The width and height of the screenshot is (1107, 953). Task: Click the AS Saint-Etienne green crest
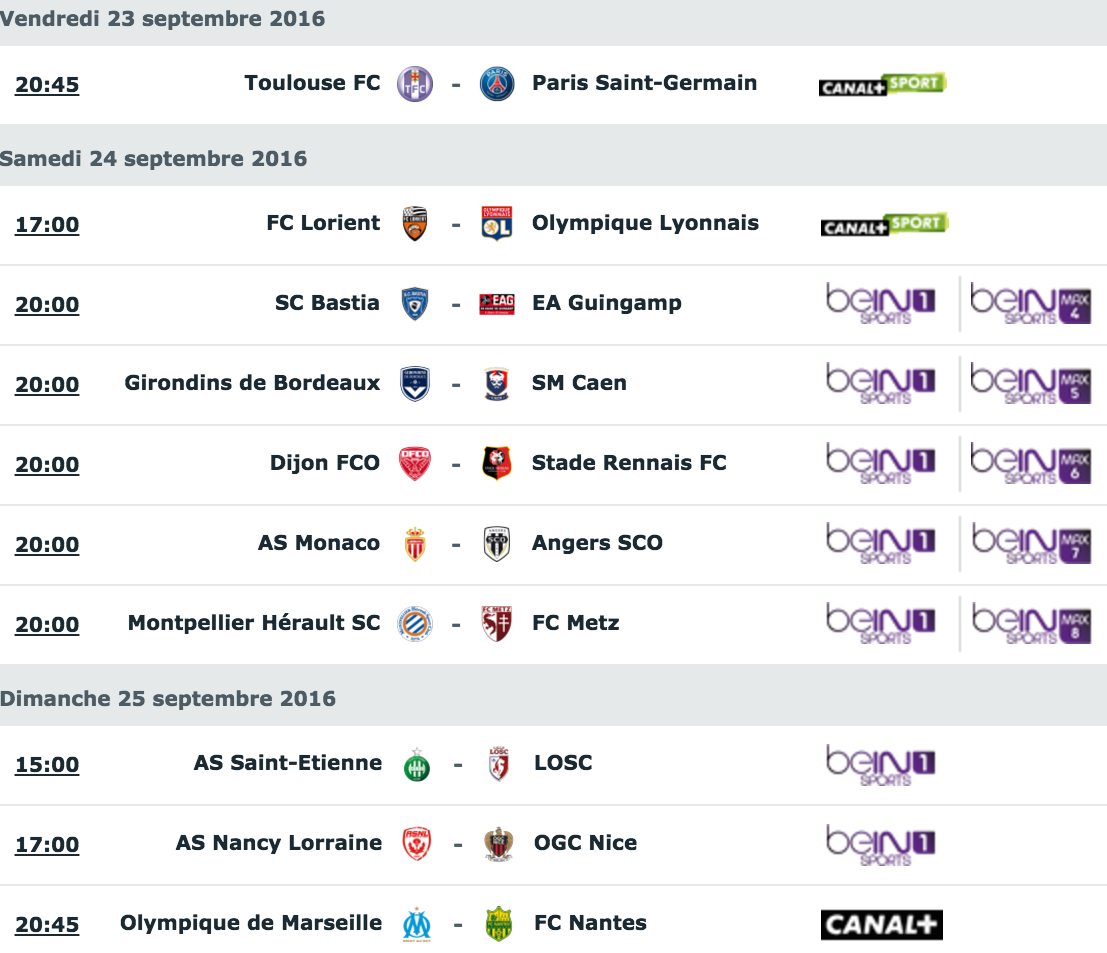(417, 765)
